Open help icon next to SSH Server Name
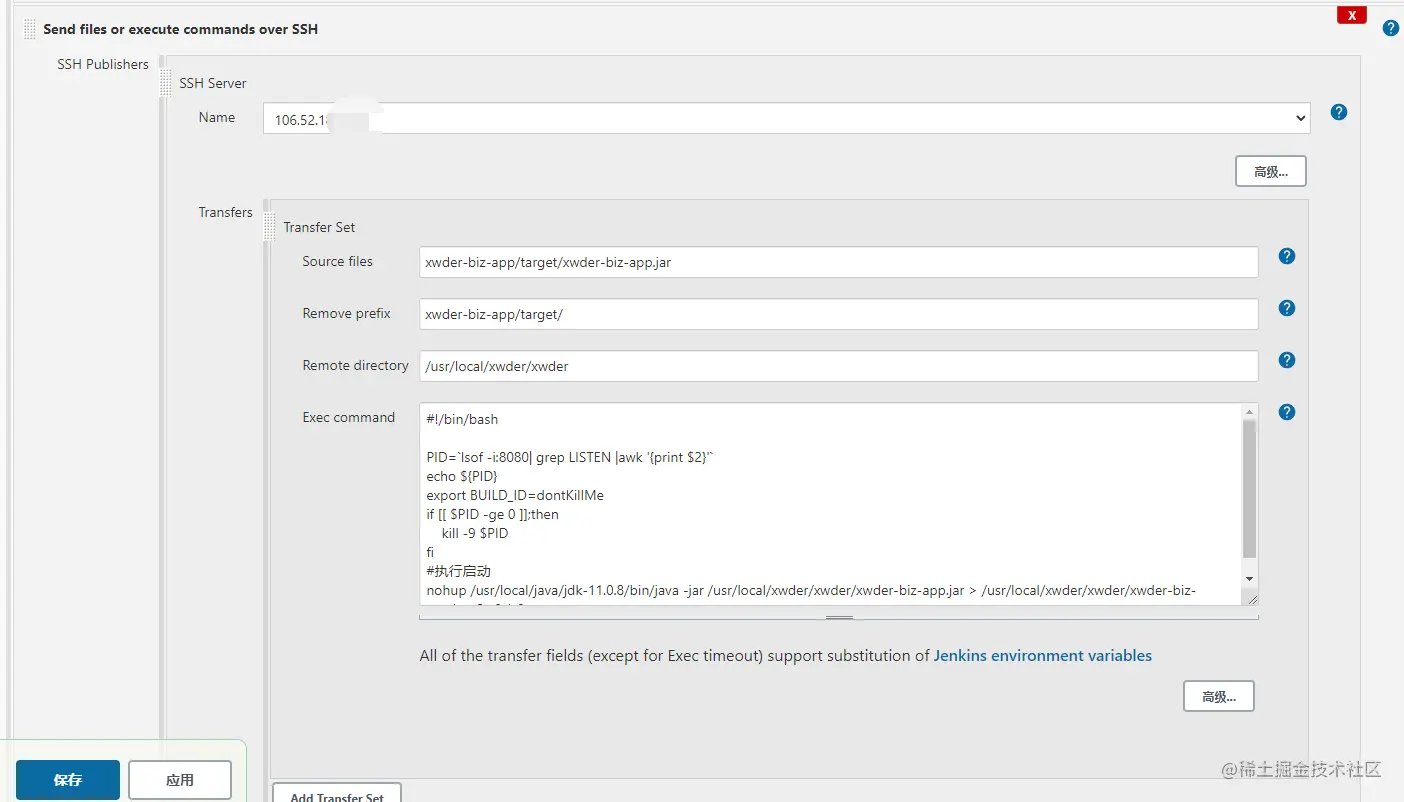This screenshot has height=802, width=1404. pyautogui.click(x=1339, y=112)
